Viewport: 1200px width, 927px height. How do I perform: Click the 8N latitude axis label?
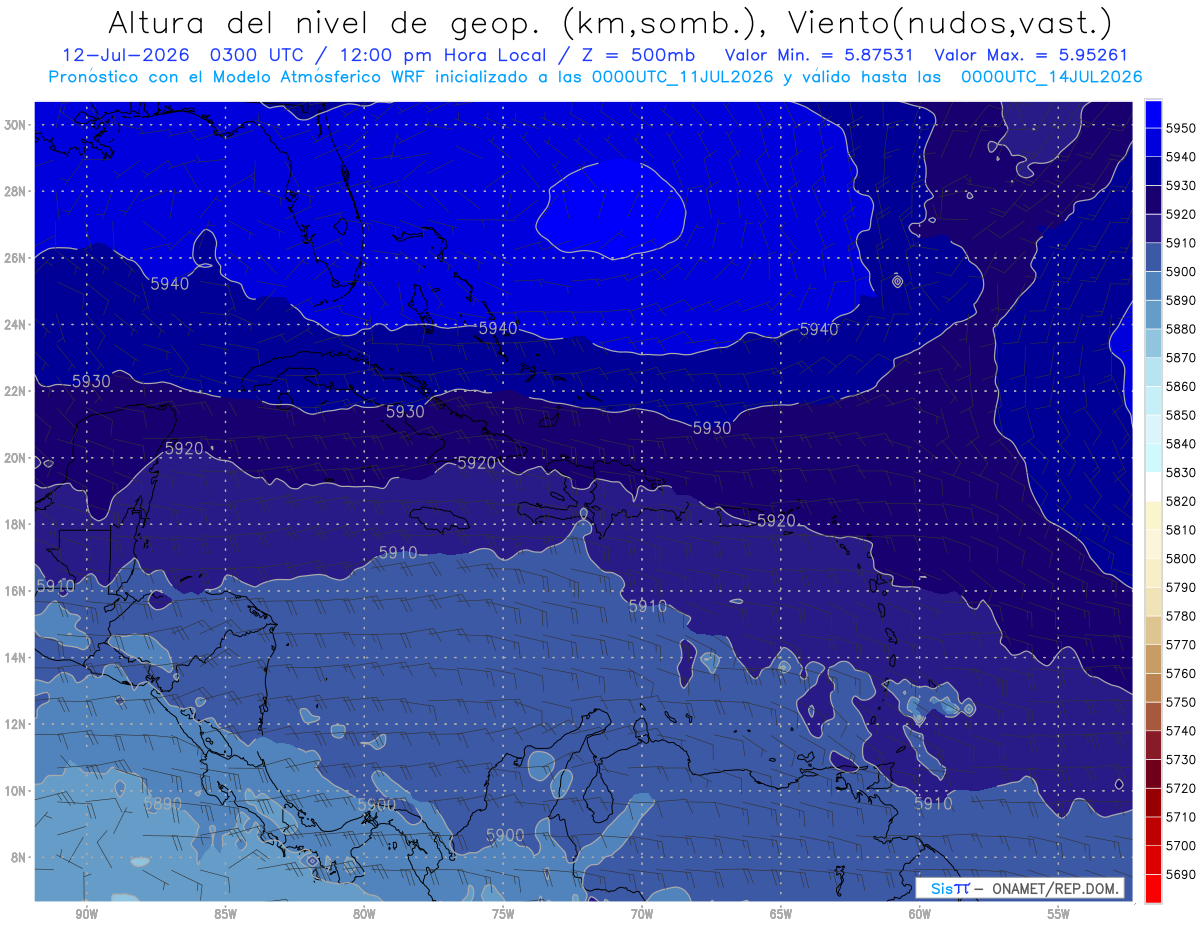click(x=20, y=857)
